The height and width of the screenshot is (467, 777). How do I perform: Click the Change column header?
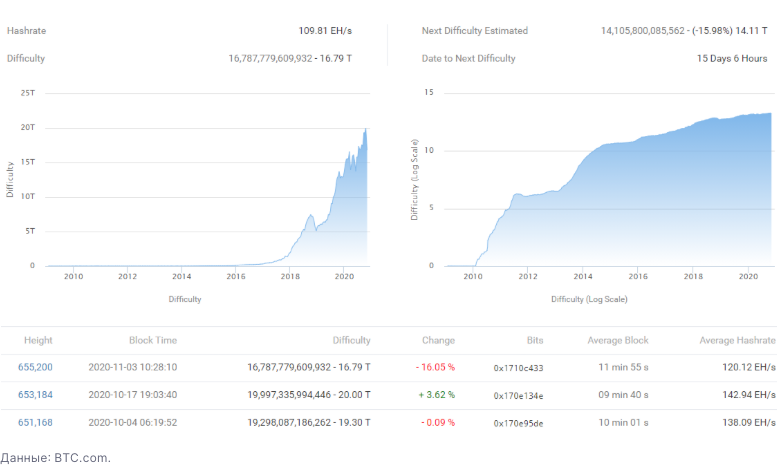[438, 340]
